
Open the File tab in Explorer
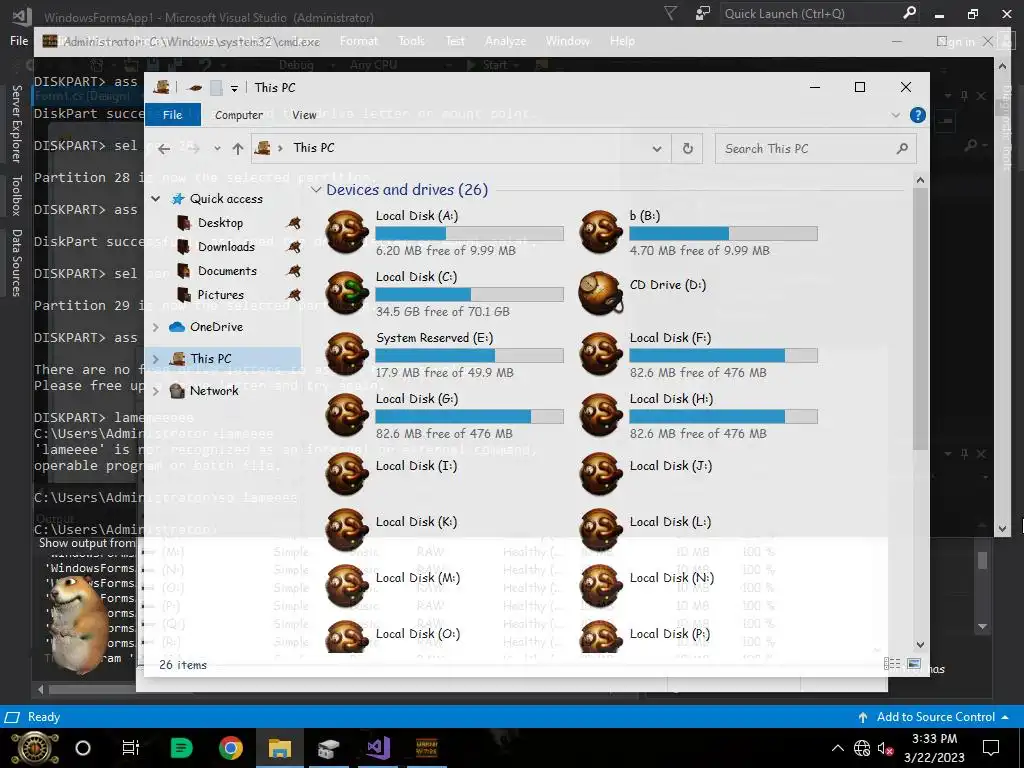[x=172, y=115]
